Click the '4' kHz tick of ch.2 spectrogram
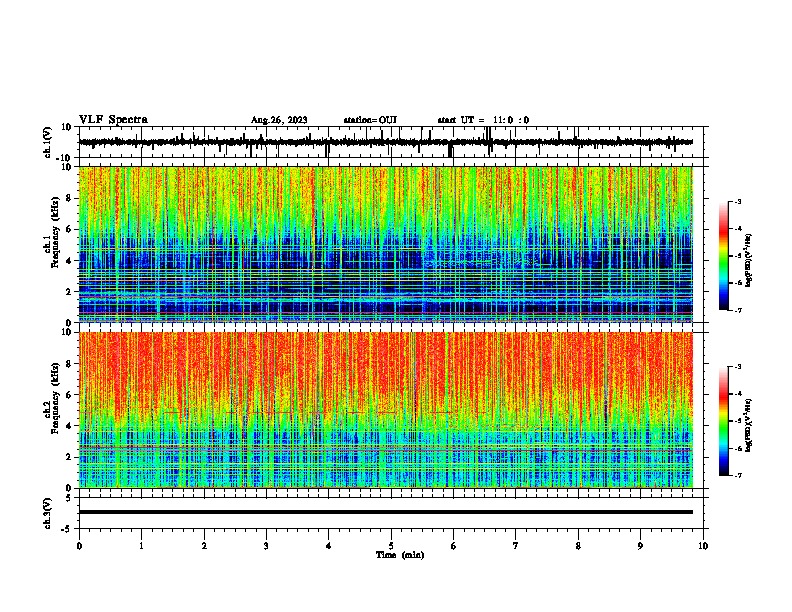This screenshot has width=792, height=612. click(x=69, y=426)
